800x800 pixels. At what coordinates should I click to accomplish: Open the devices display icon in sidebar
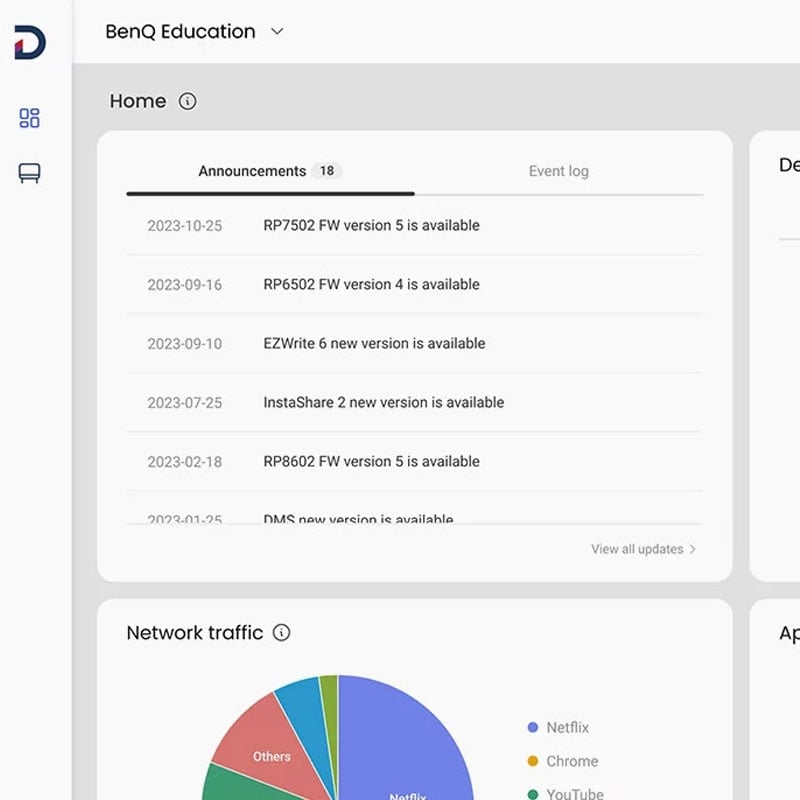tap(30, 174)
